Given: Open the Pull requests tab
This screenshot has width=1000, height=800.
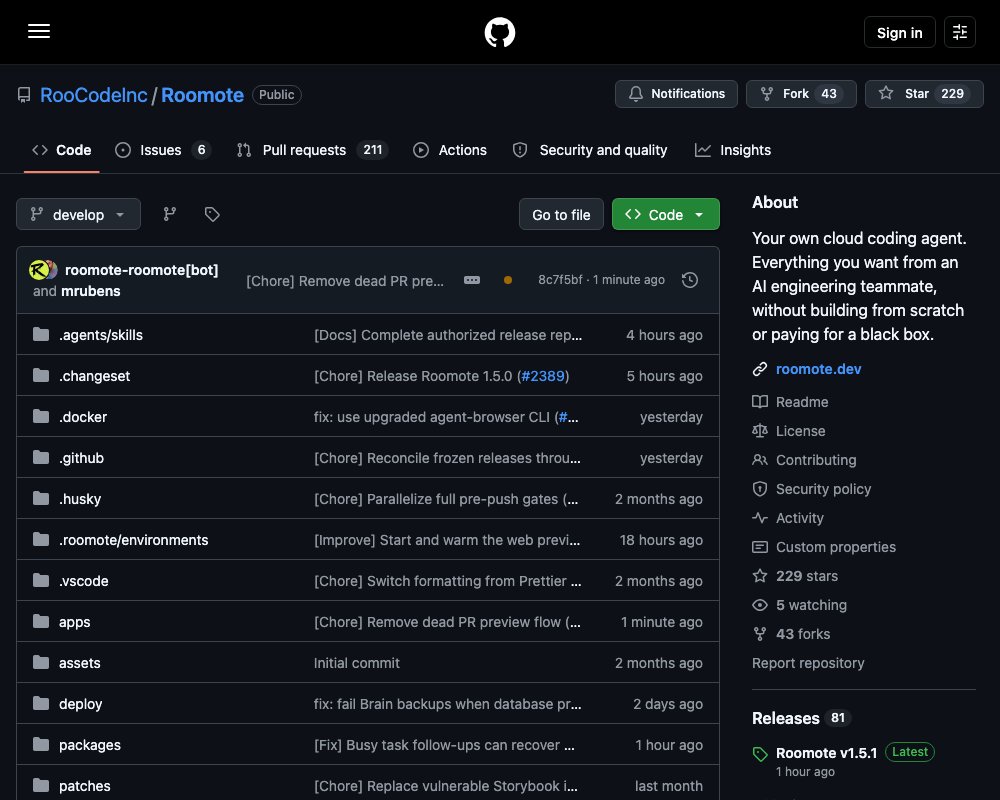Looking at the screenshot, I should point(312,150).
